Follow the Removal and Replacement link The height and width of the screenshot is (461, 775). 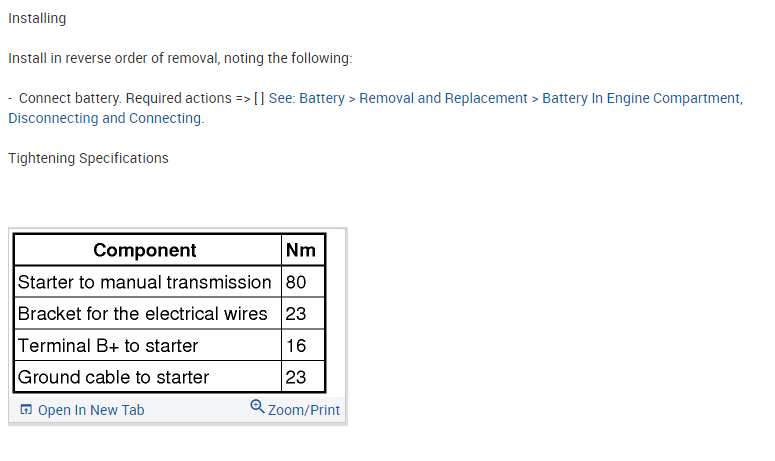tap(443, 98)
